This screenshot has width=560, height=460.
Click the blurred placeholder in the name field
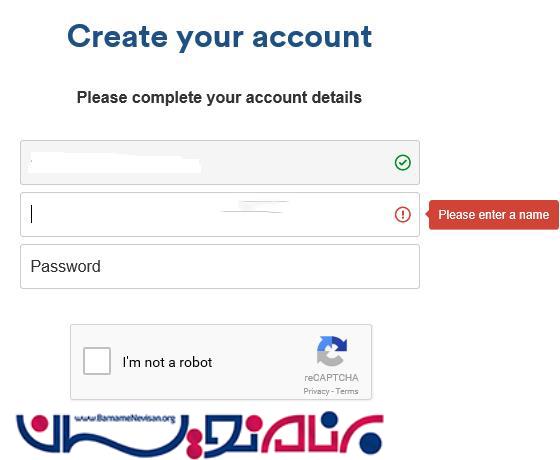coord(254,207)
